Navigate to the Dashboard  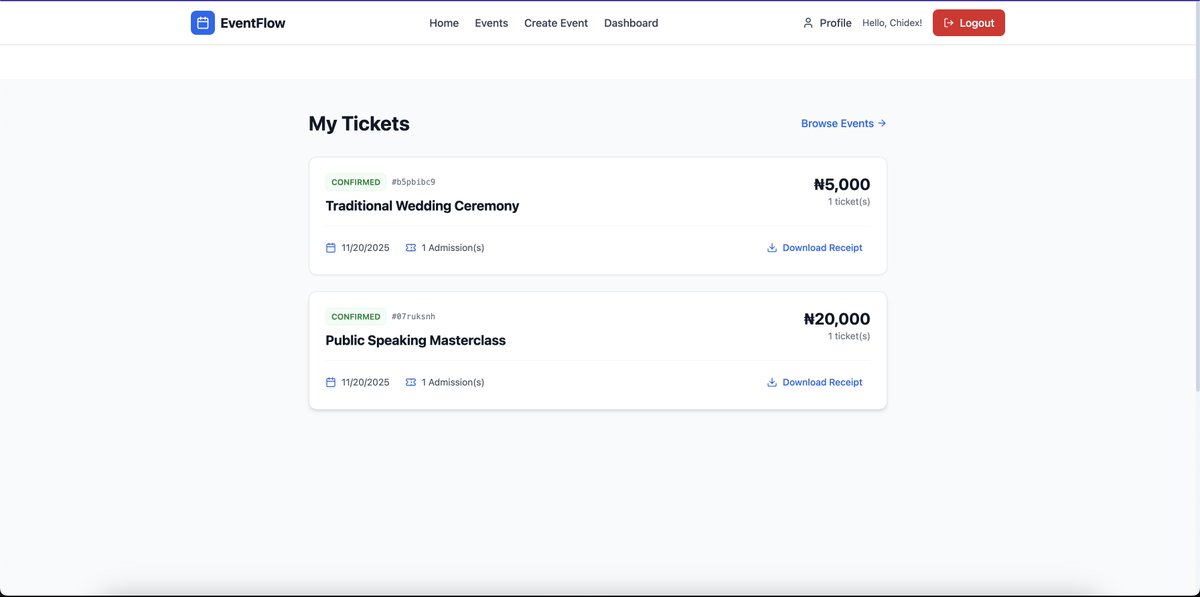(631, 23)
